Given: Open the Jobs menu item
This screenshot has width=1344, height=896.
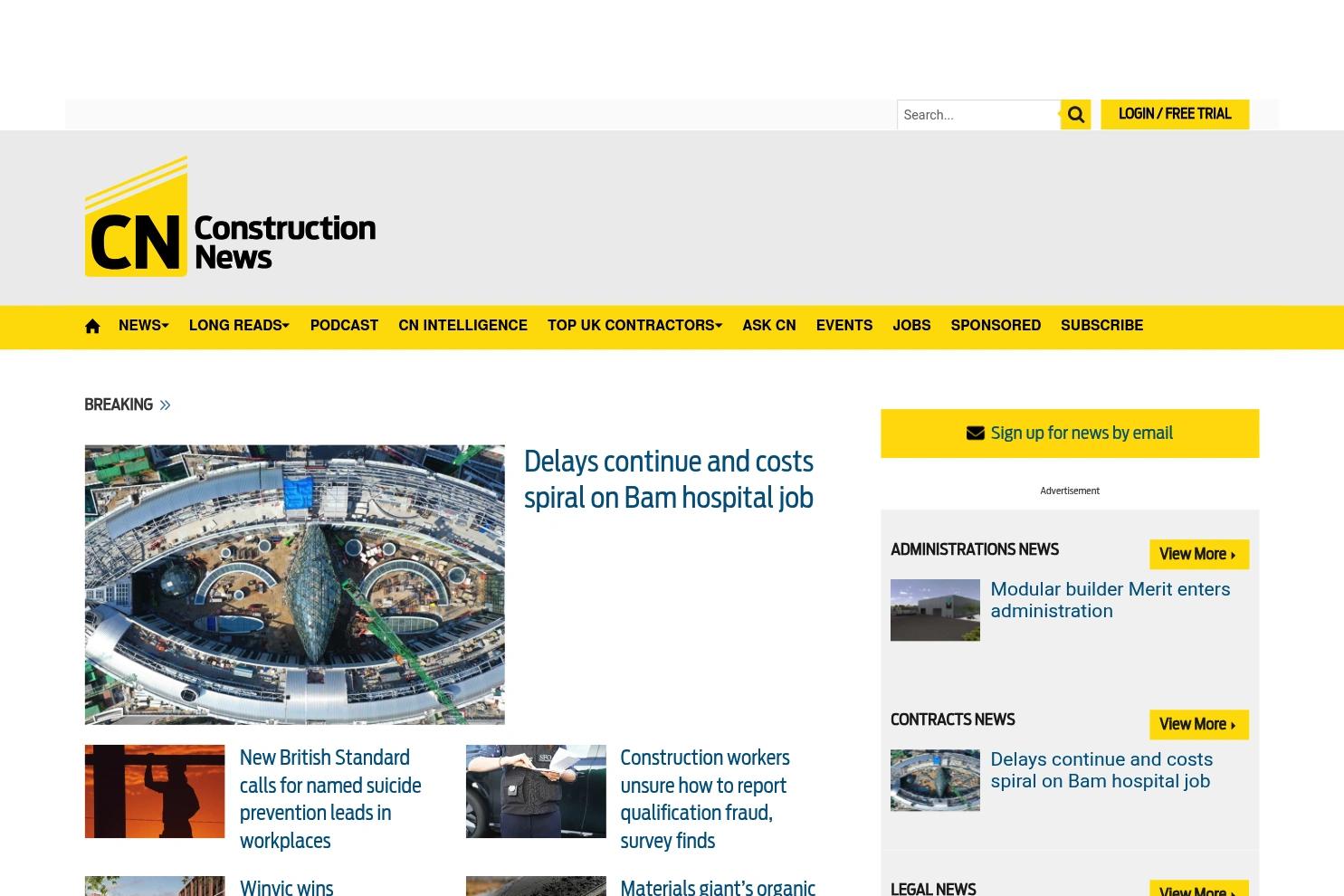Looking at the screenshot, I should coord(911,326).
